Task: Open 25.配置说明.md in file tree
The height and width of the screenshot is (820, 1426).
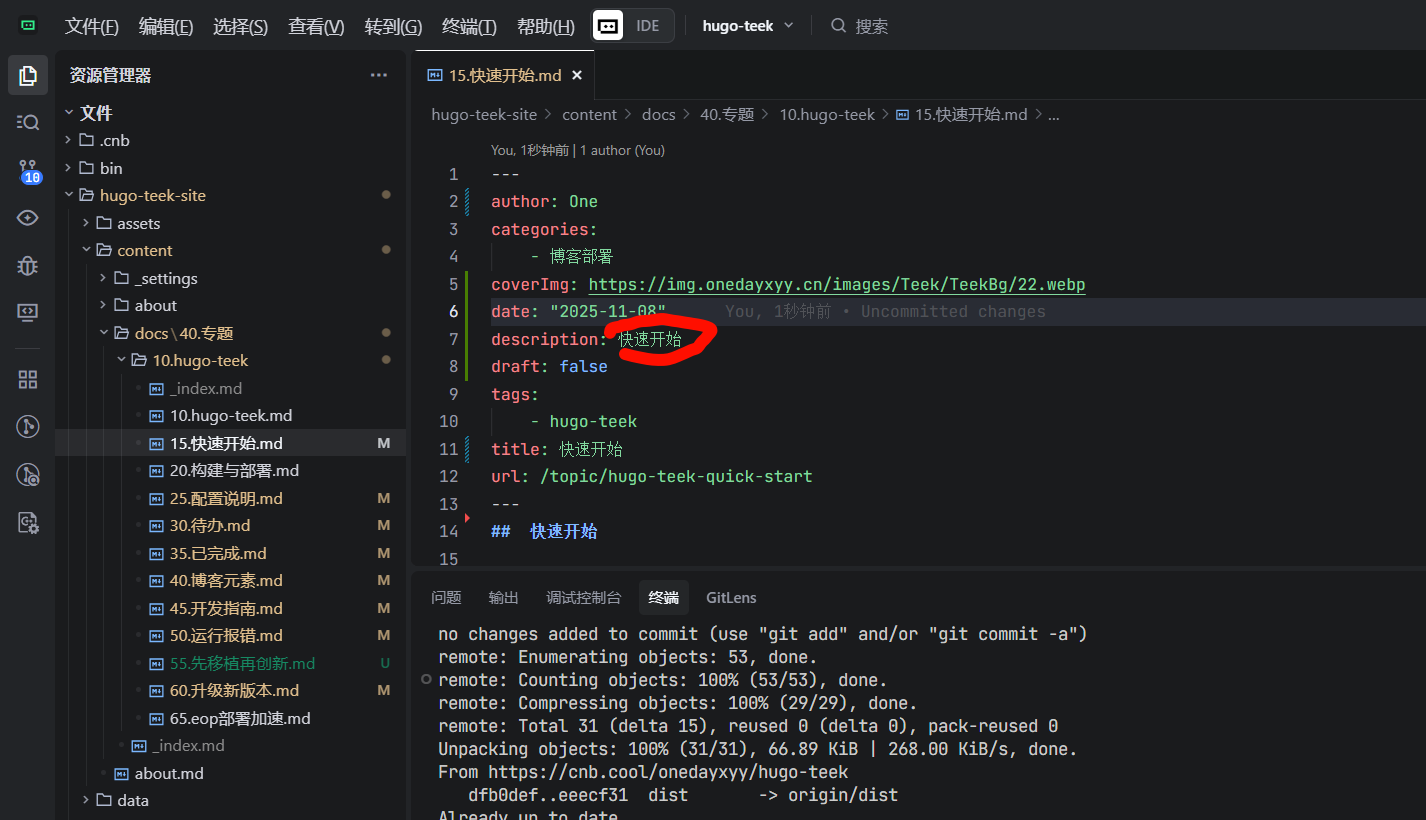Action: pyautogui.click(x=226, y=498)
